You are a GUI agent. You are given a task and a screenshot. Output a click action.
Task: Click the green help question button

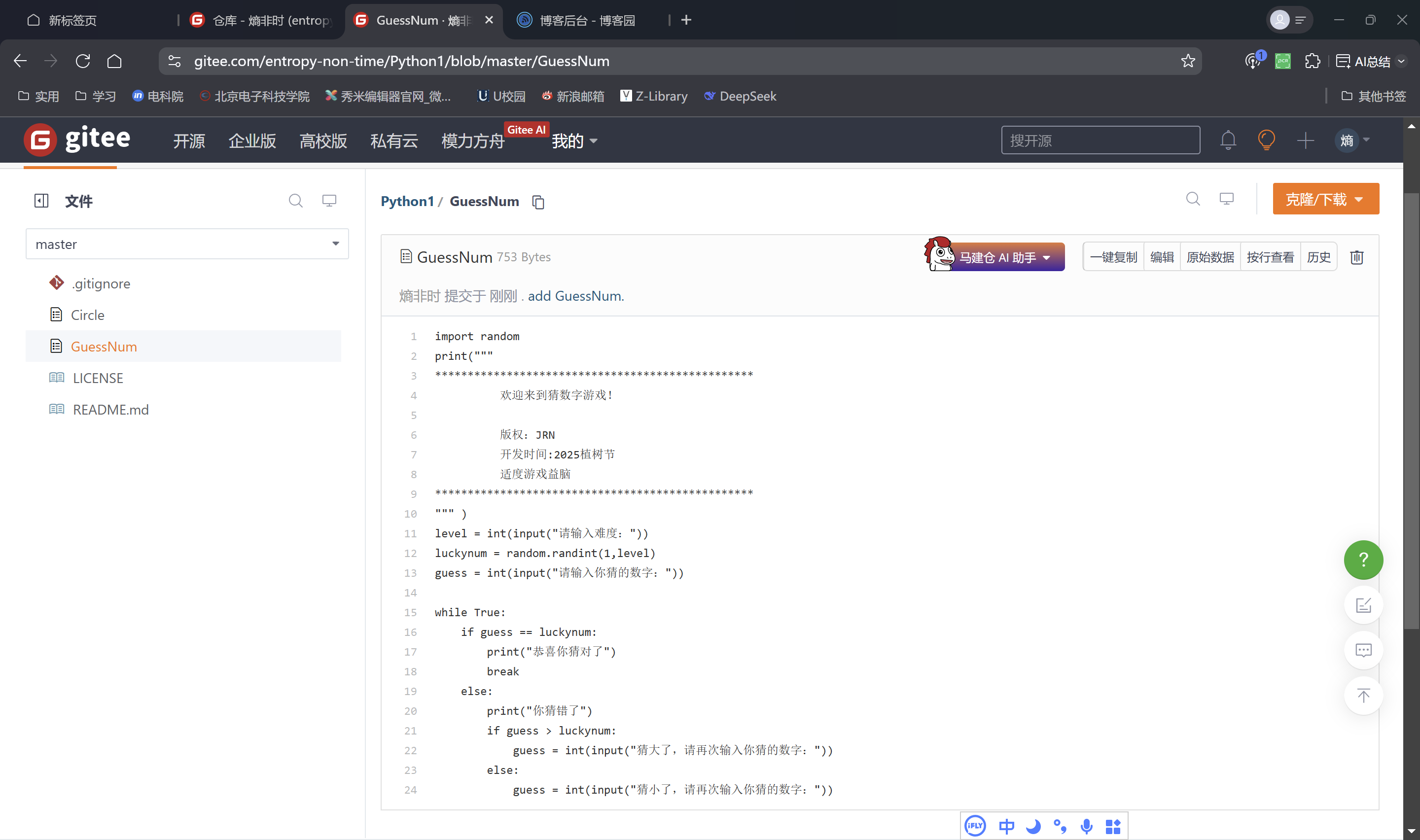click(x=1363, y=560)
